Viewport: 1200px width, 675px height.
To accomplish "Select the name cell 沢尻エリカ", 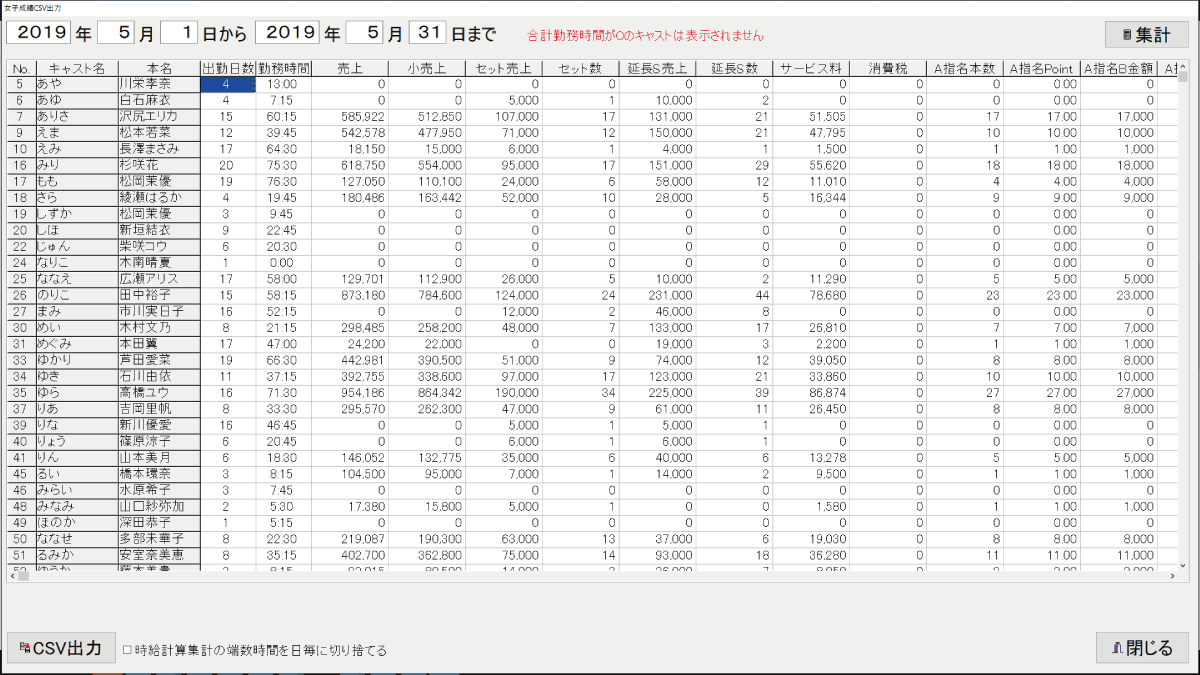I will tap(159, 117).
